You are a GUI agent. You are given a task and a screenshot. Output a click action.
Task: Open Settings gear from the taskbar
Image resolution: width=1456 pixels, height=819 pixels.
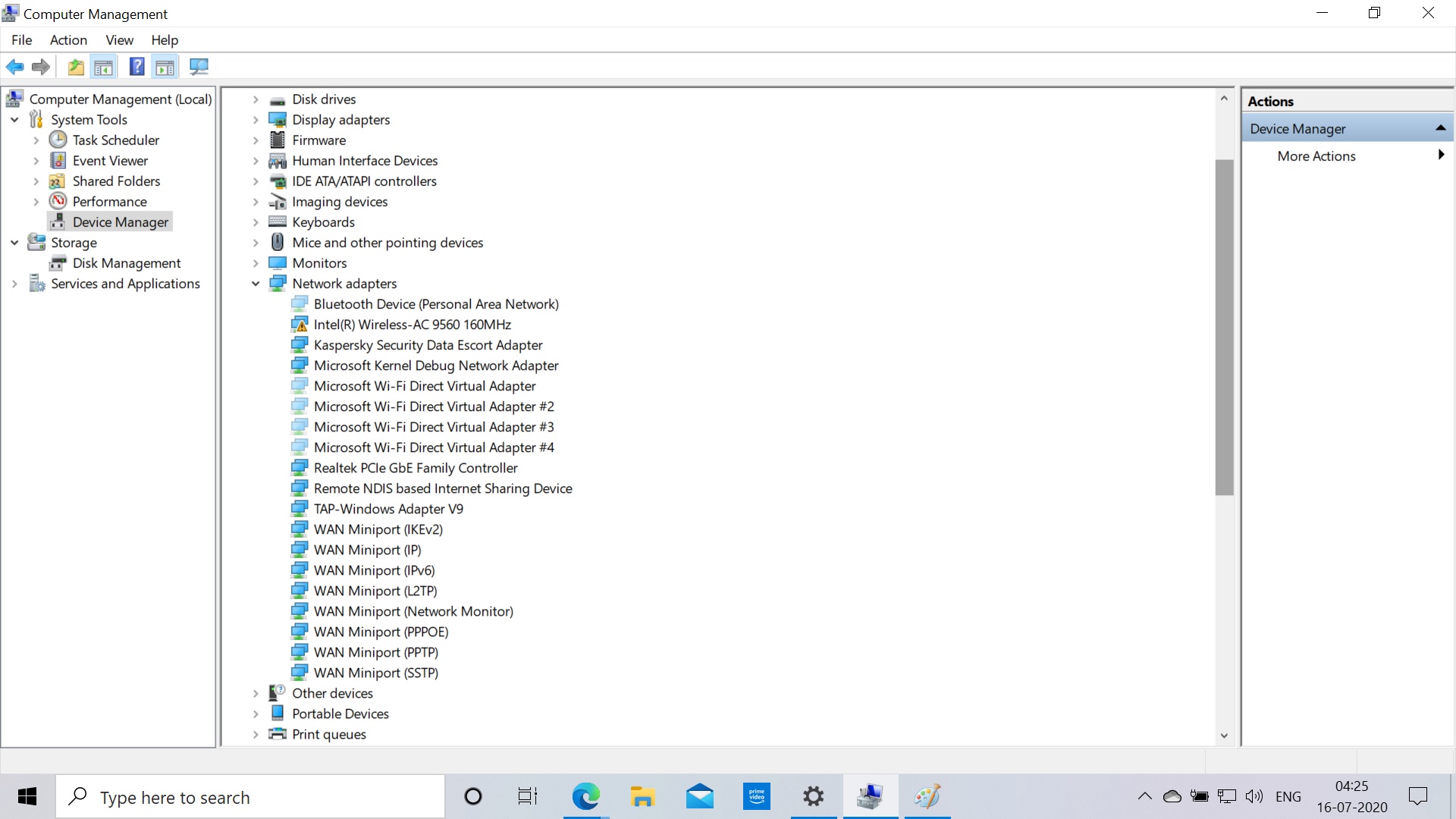(813, 796)
